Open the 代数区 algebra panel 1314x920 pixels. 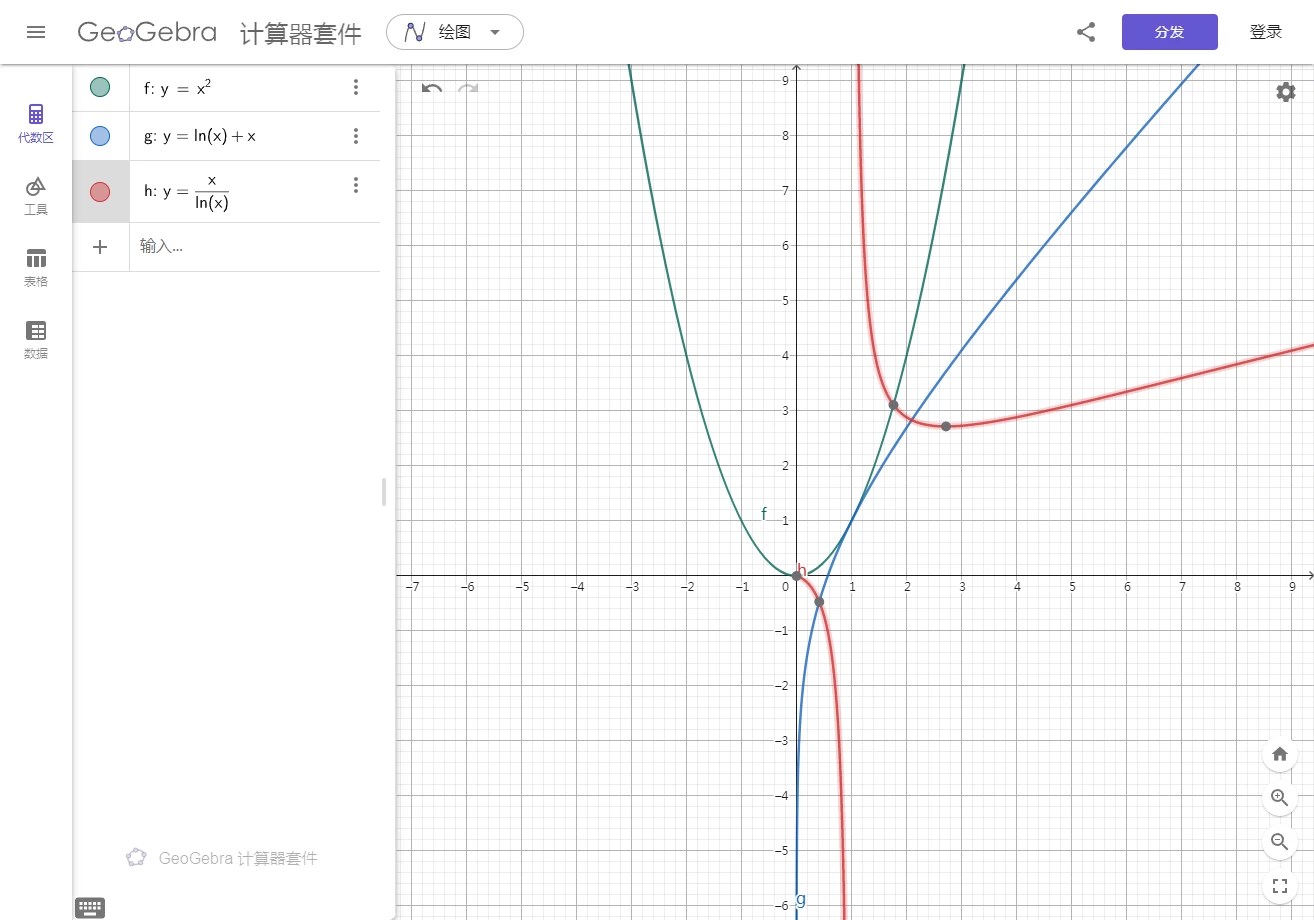(36, 122)
